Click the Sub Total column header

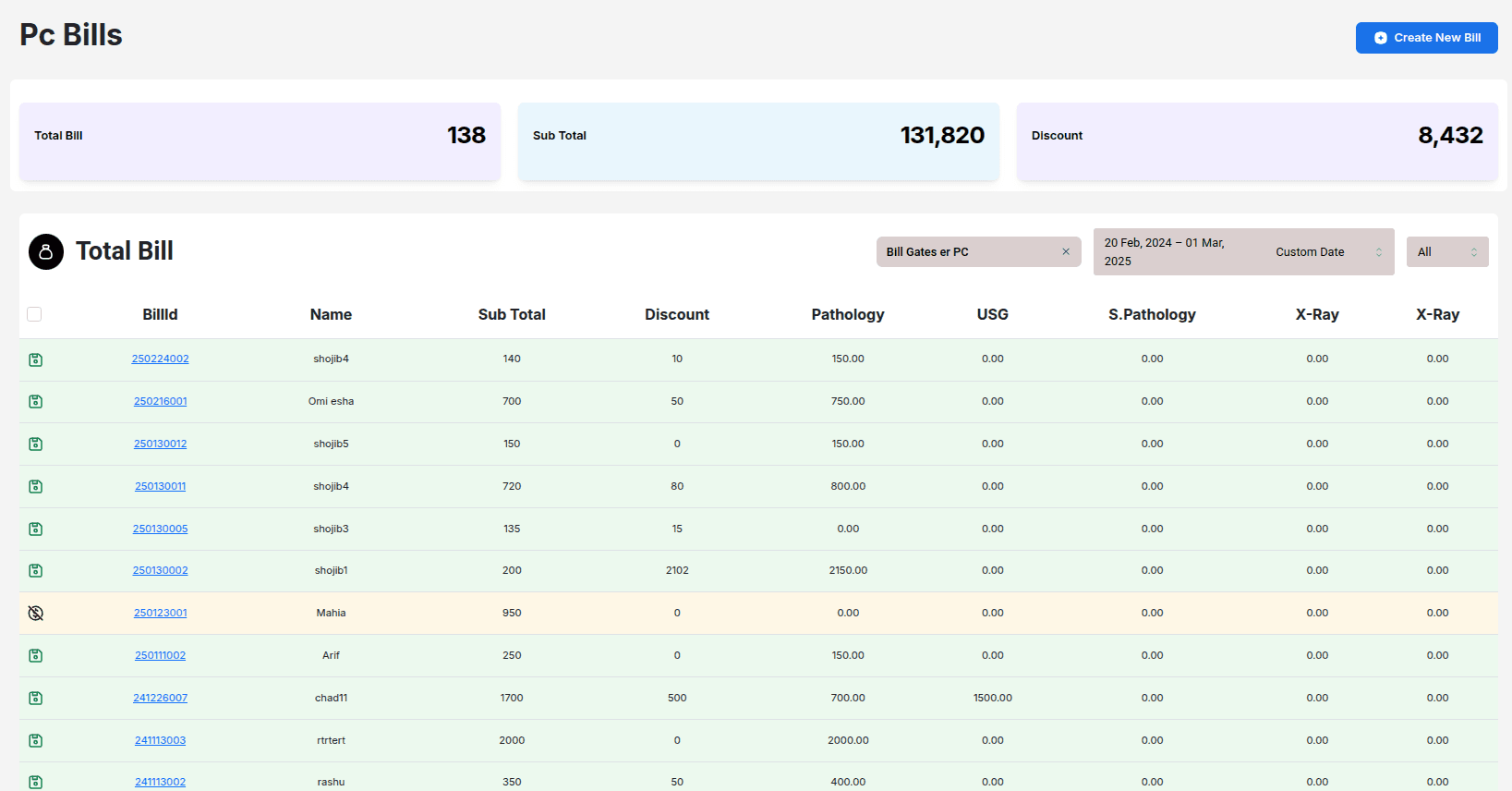pos(512,314)
